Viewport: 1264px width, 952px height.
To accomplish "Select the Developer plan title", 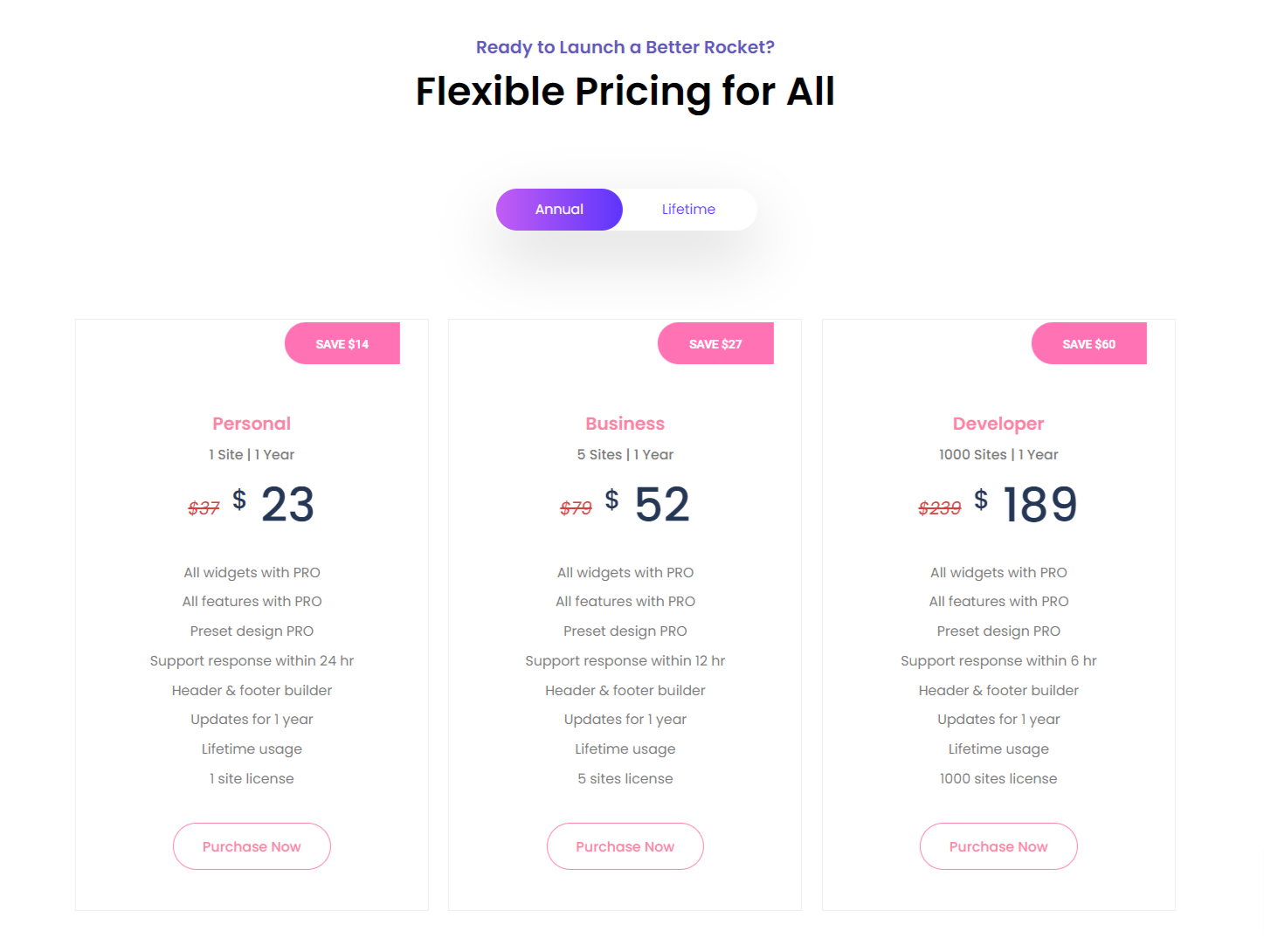I will [998, 424].
